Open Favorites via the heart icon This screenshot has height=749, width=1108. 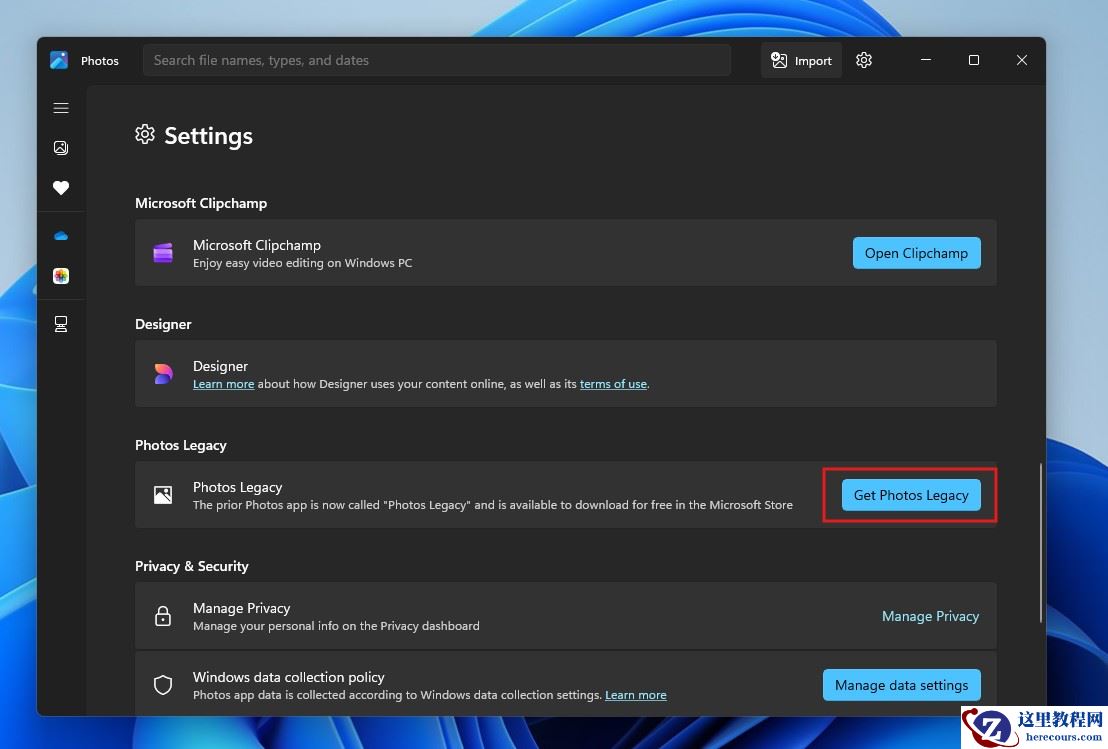[61, 188]
